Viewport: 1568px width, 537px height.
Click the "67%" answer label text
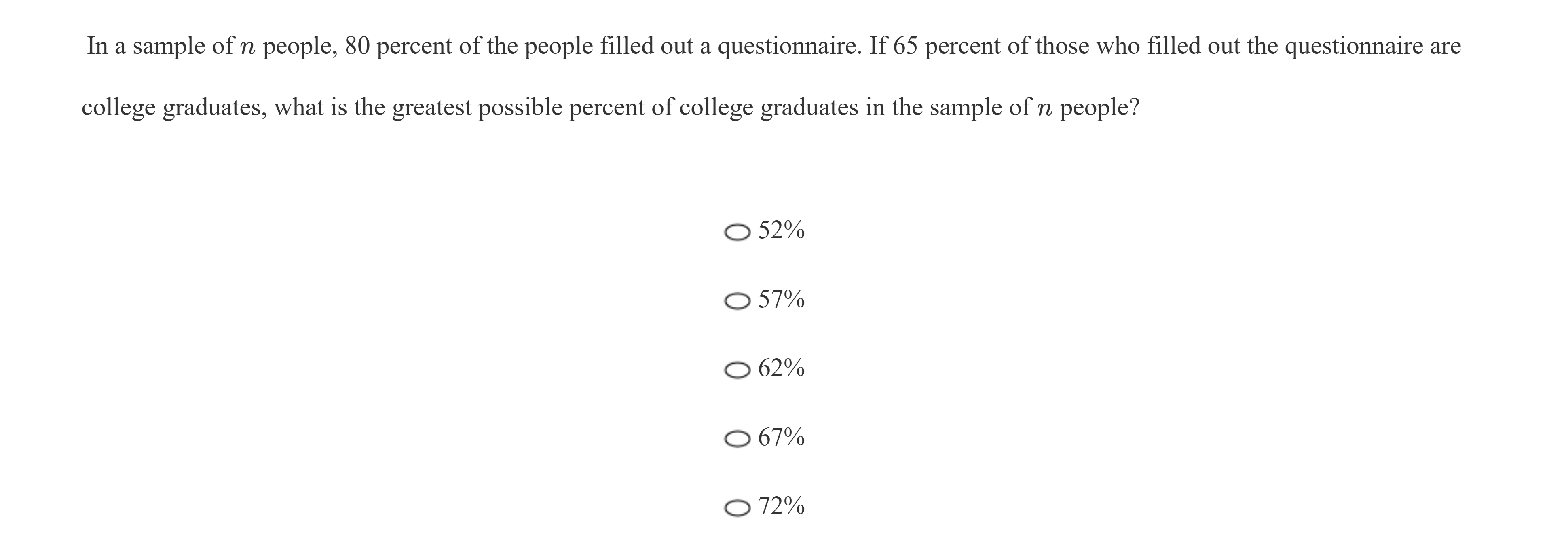pyautogui.click(x=781, y=437)
